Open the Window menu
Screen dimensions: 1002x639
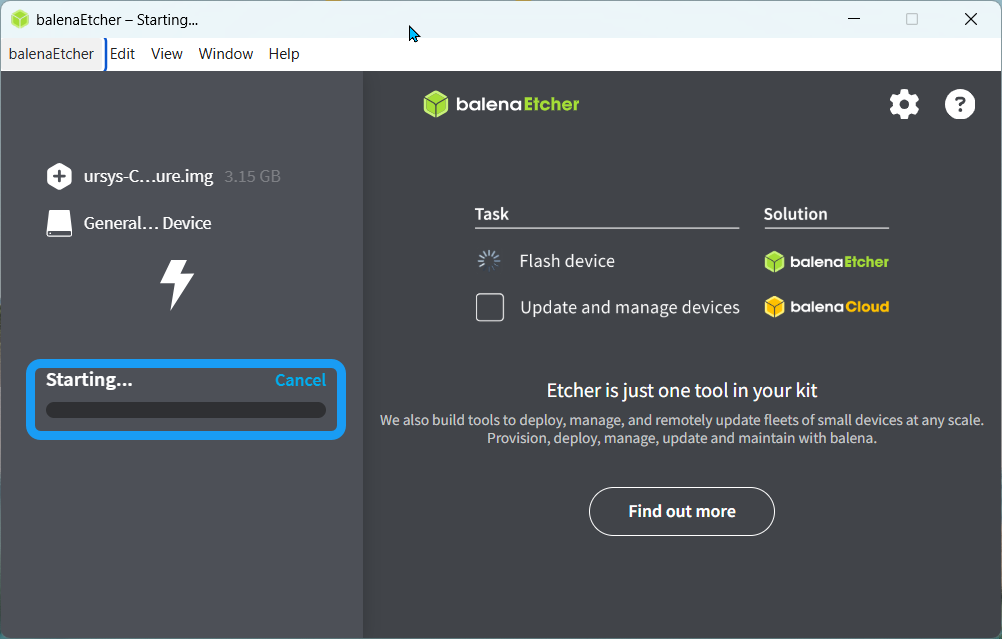coord(226,54)
